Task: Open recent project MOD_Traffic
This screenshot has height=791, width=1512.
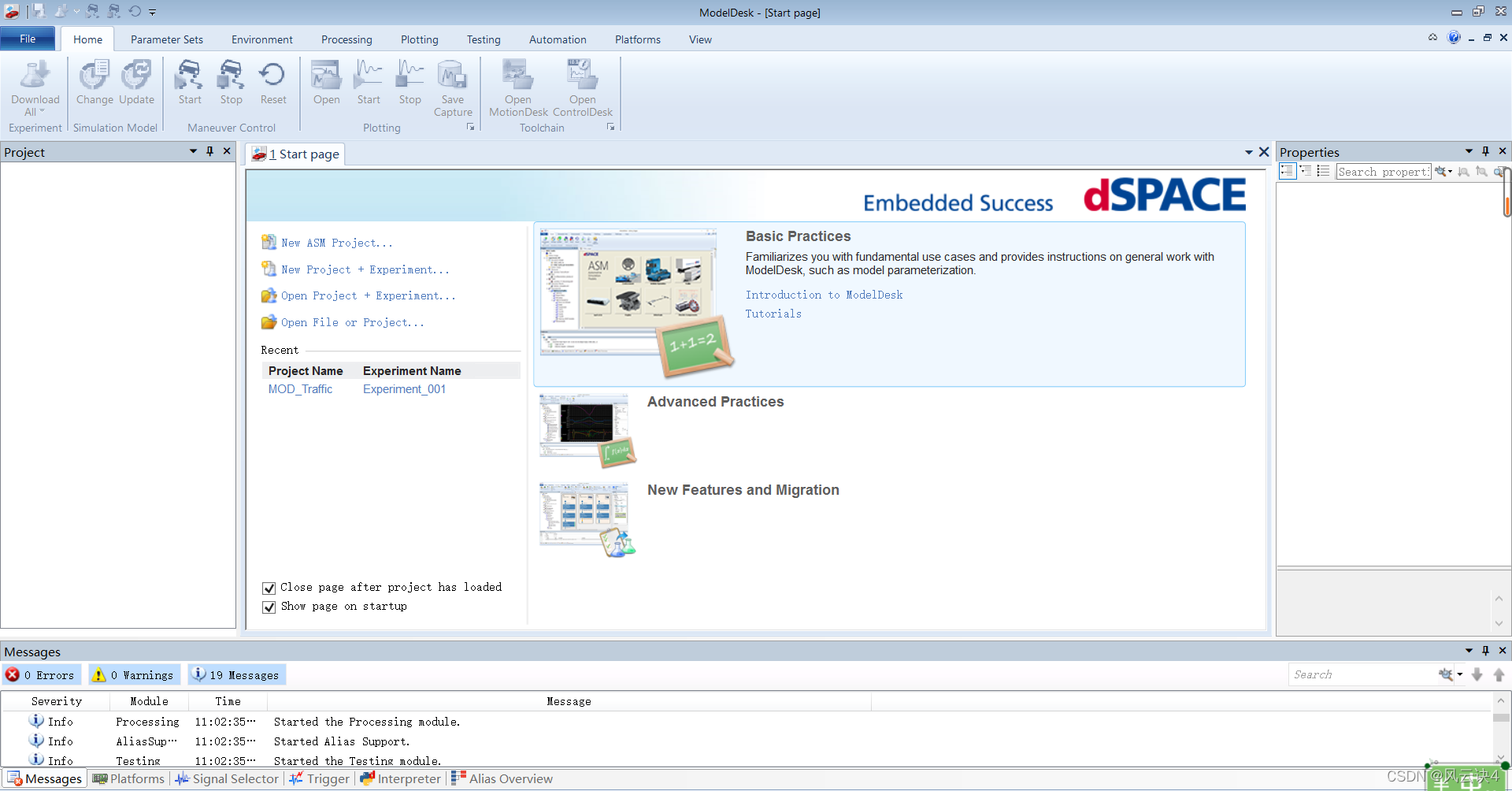Action: (300, 389)
